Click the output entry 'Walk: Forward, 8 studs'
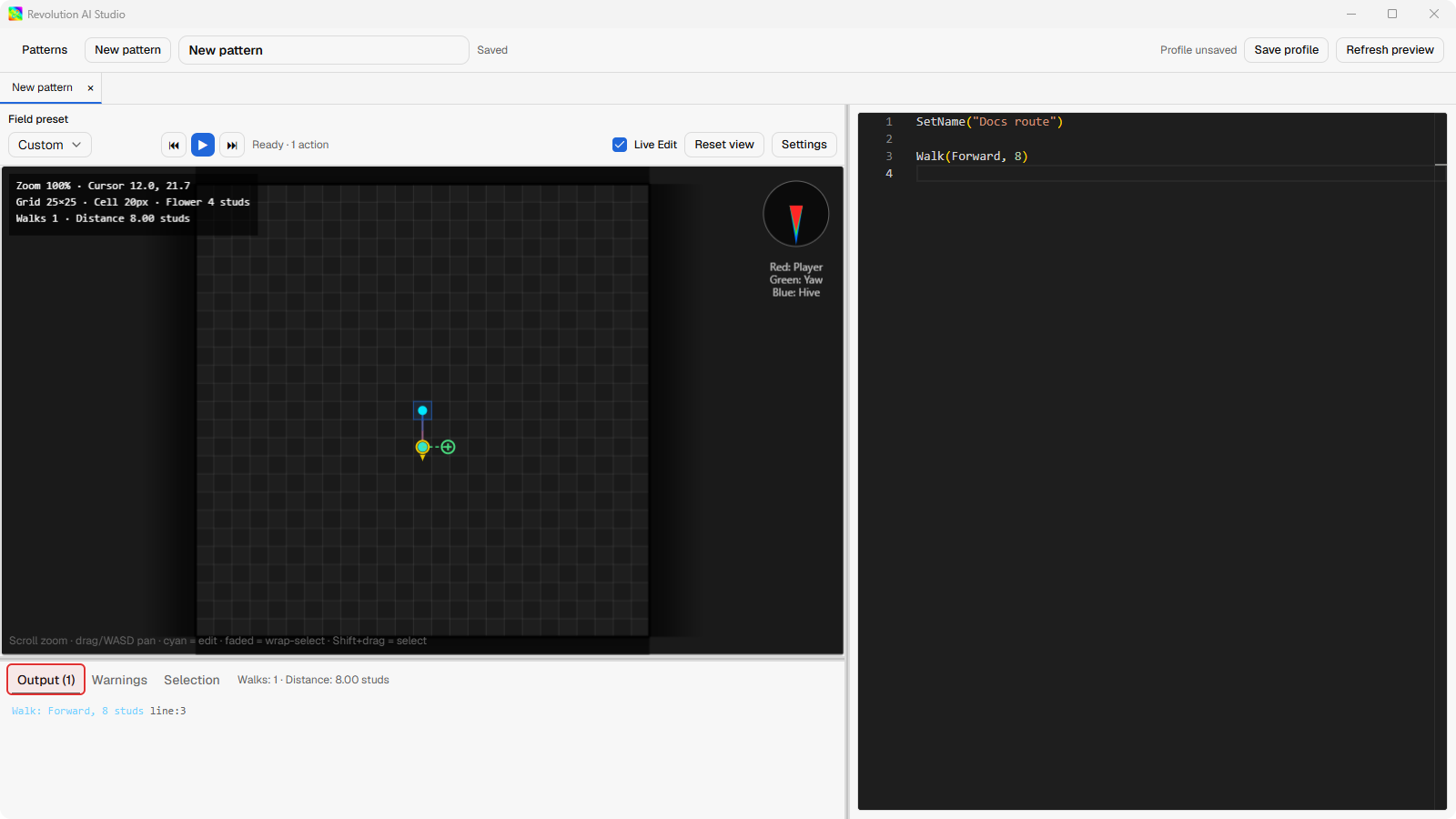The image size is (1456, 819). [77, 711]
